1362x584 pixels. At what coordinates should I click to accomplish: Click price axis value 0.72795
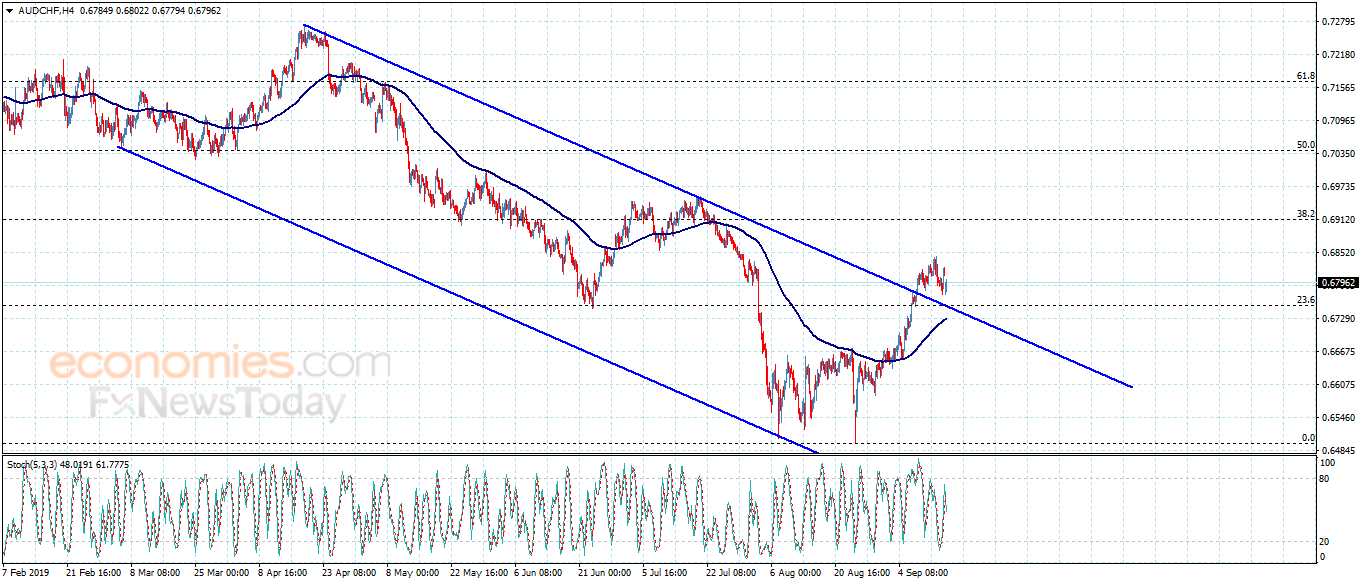[x=1338, y=21]
